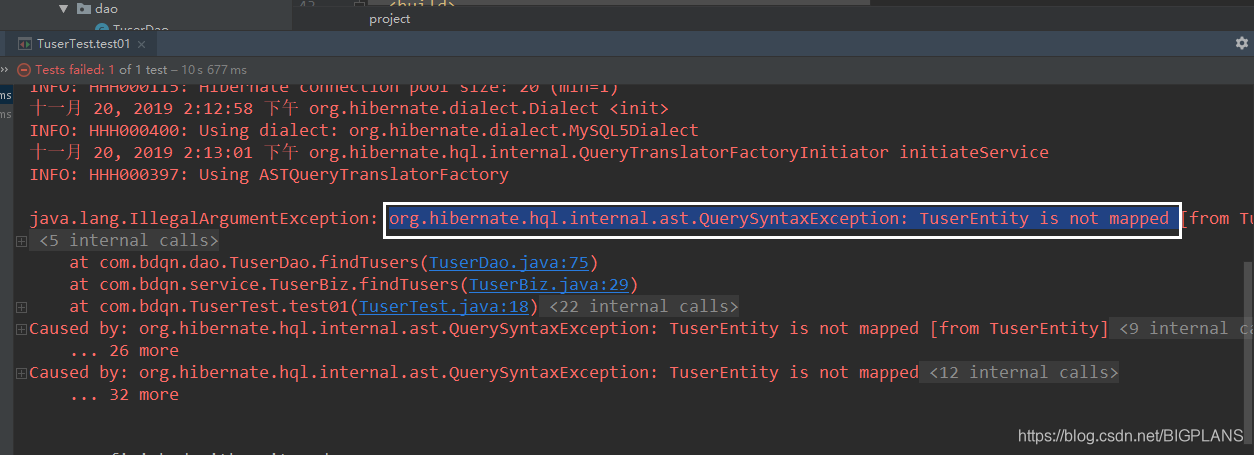1254x455 pixels.
Task: Click the red tests failed status icon
Action: [x=24, y=70]
